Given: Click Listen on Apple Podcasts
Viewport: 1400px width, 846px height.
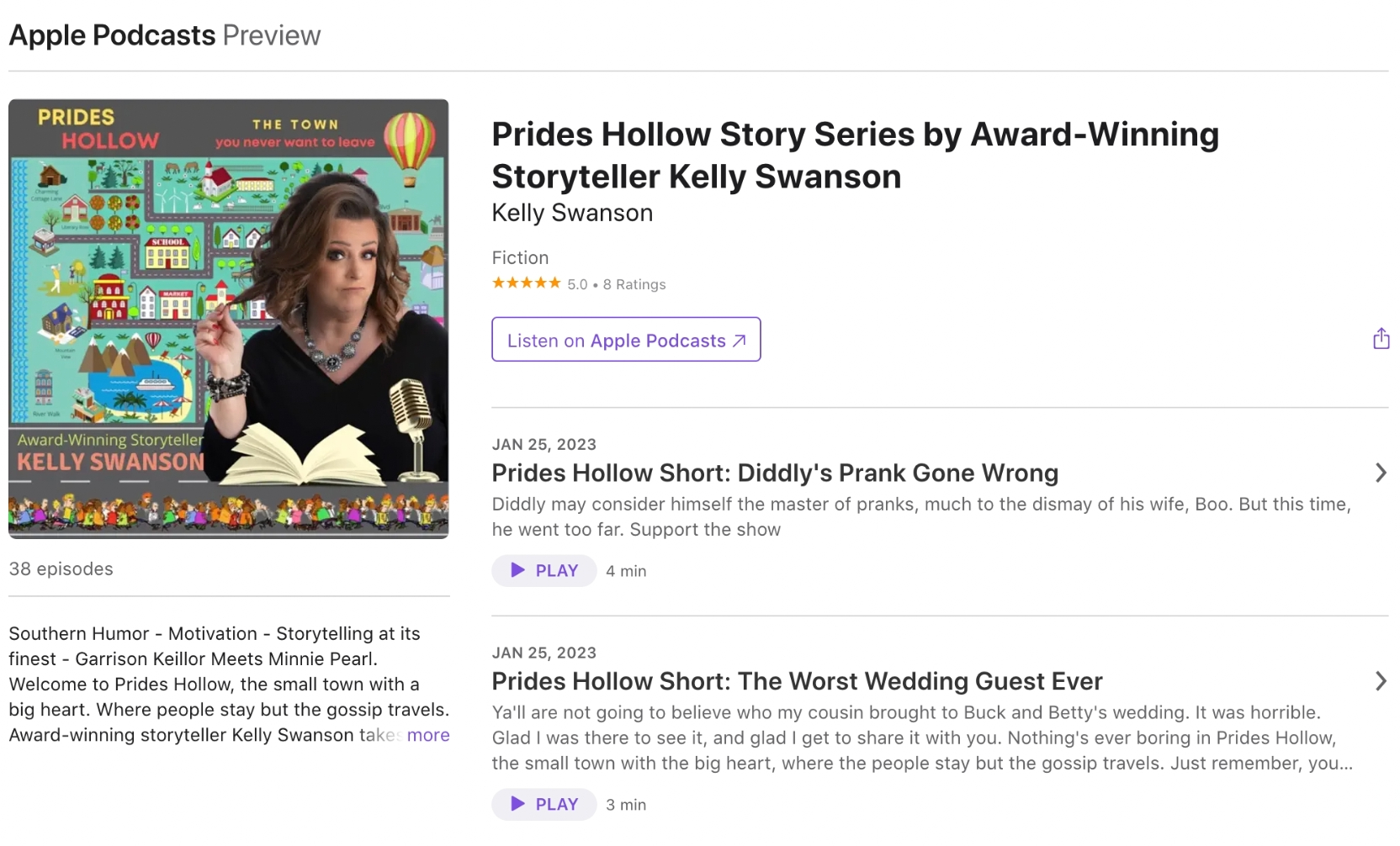Looking at the screenshot, I should [626, 340].
